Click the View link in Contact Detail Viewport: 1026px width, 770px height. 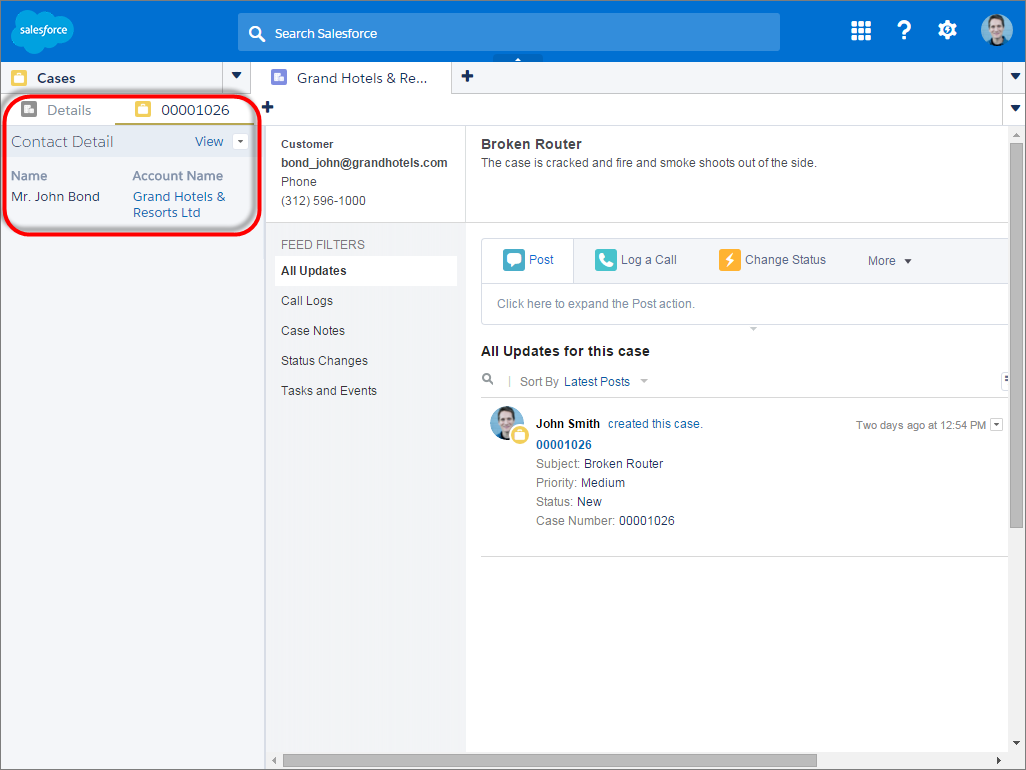tap(209, 141)
